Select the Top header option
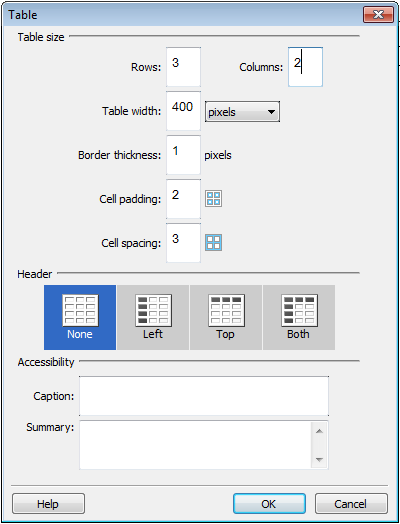The image size is (400, 524). pyautogui.click(x=226, y=317)
